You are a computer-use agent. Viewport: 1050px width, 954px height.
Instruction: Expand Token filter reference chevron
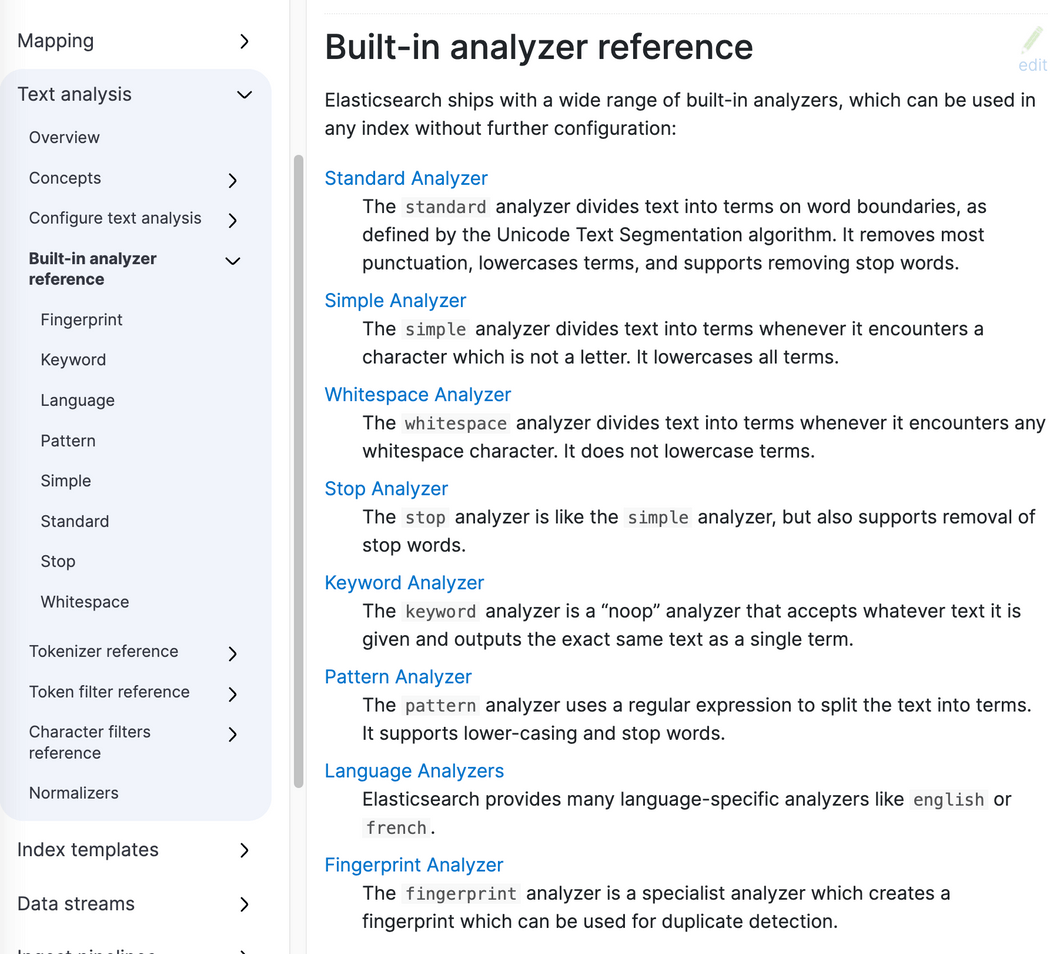point(233,693)
